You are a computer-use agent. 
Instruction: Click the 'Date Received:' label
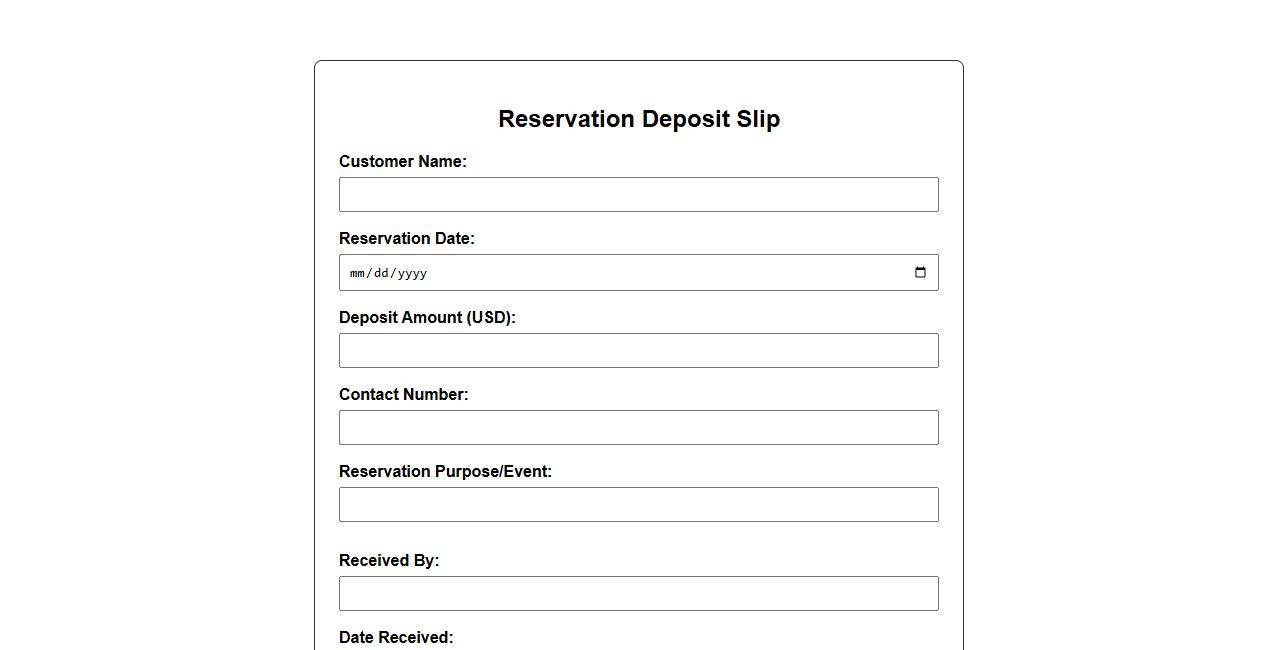point(395,638)
